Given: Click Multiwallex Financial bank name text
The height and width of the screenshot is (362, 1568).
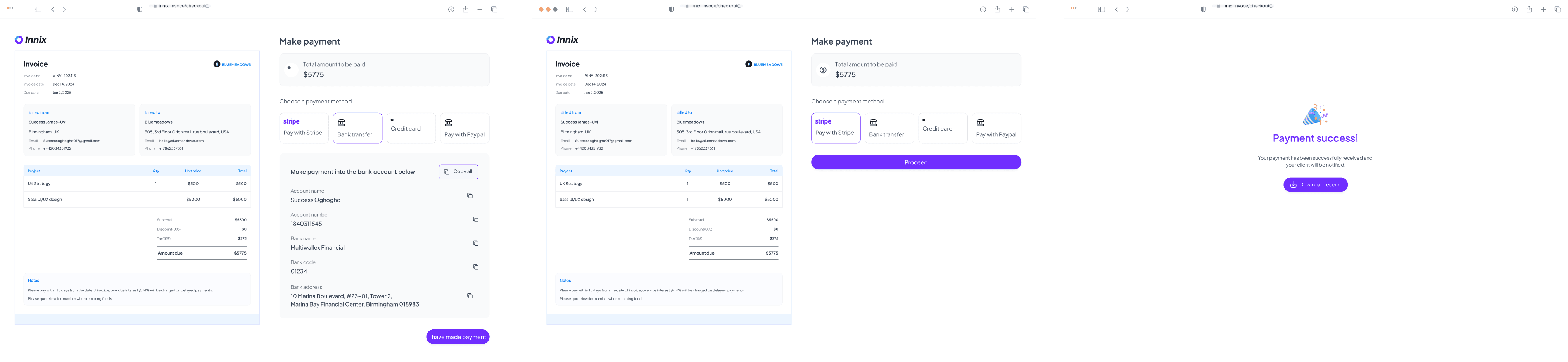Looking at the screenshot, I should [317, 248].
